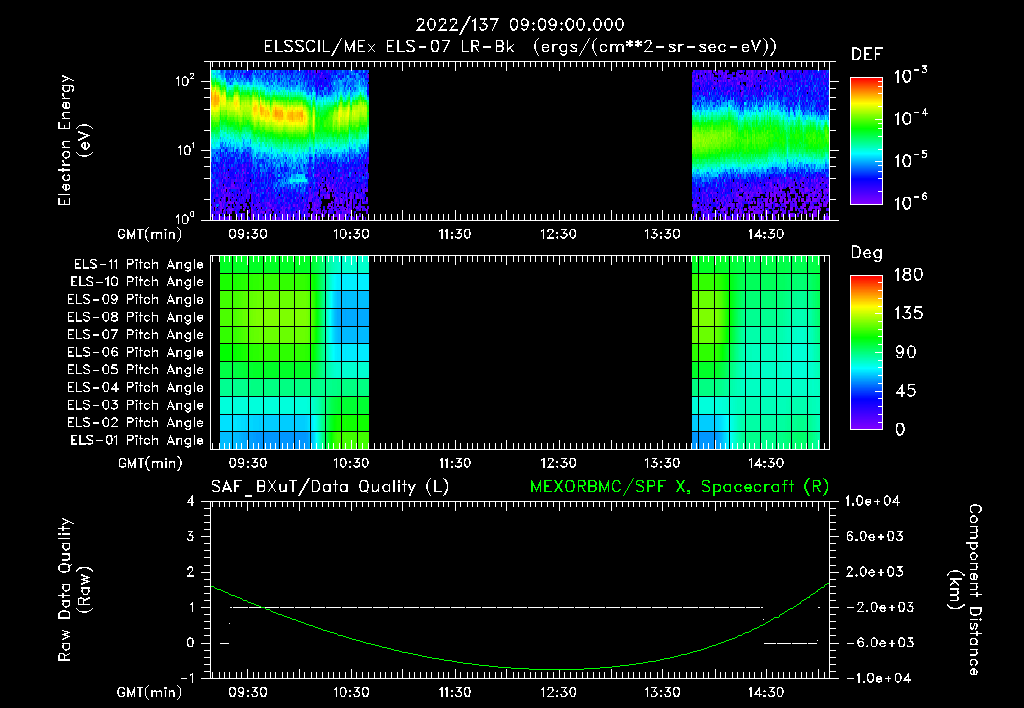Click the DEF color bar legend
The image size is (1024, 708).
[866, 140]
